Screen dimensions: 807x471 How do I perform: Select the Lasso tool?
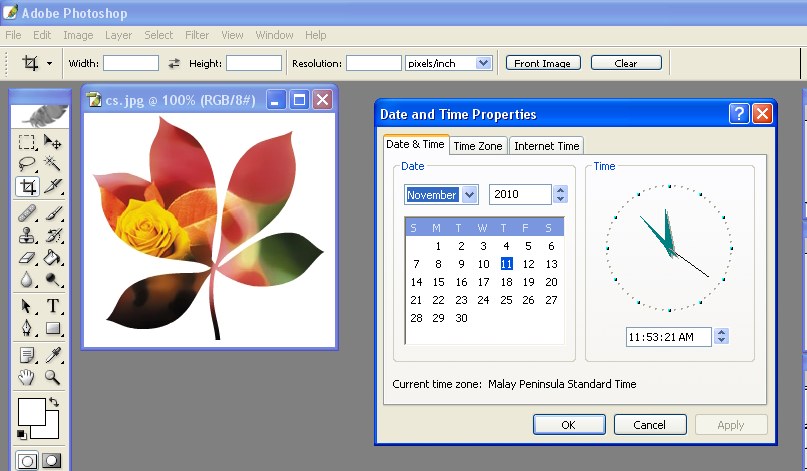pyautogui.click(x=27, y=164)
